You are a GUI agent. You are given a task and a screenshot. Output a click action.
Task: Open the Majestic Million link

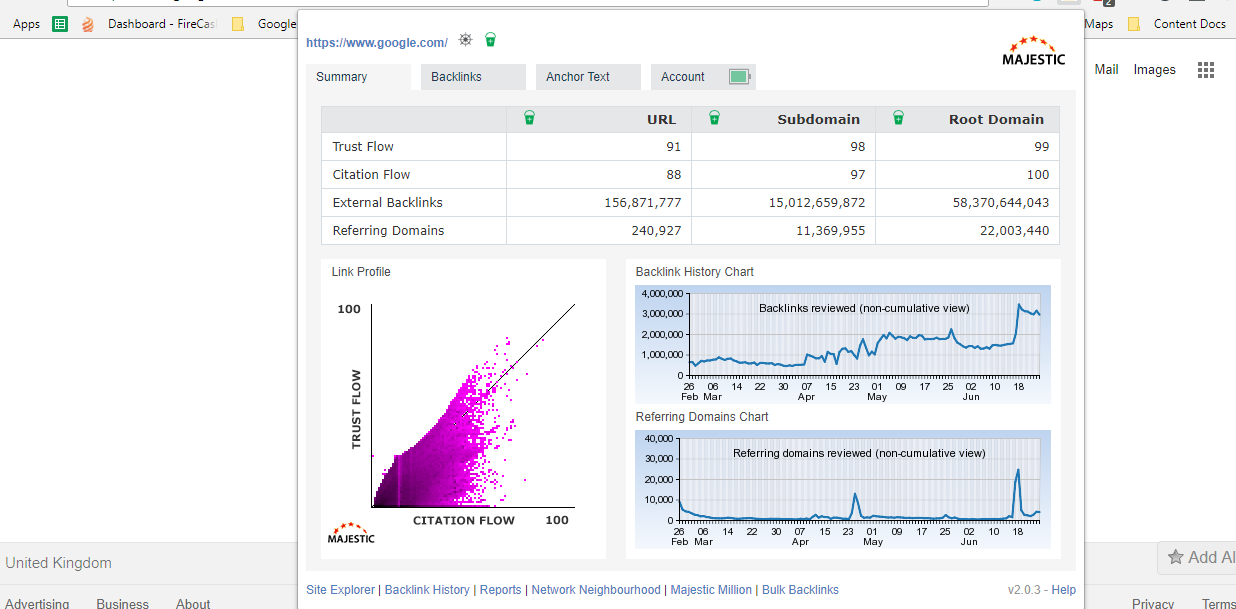pyautogui.click(x=711, y=590)
